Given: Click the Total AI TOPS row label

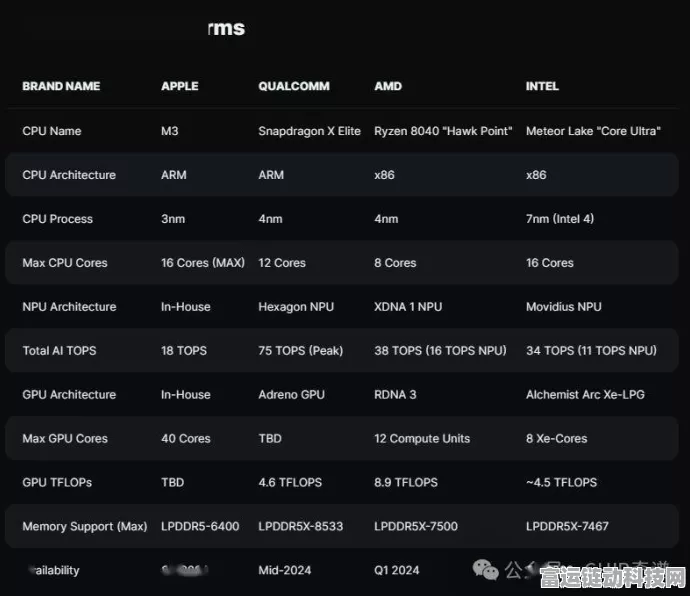Looking at the screenshot, I should (x=59, y=351).
